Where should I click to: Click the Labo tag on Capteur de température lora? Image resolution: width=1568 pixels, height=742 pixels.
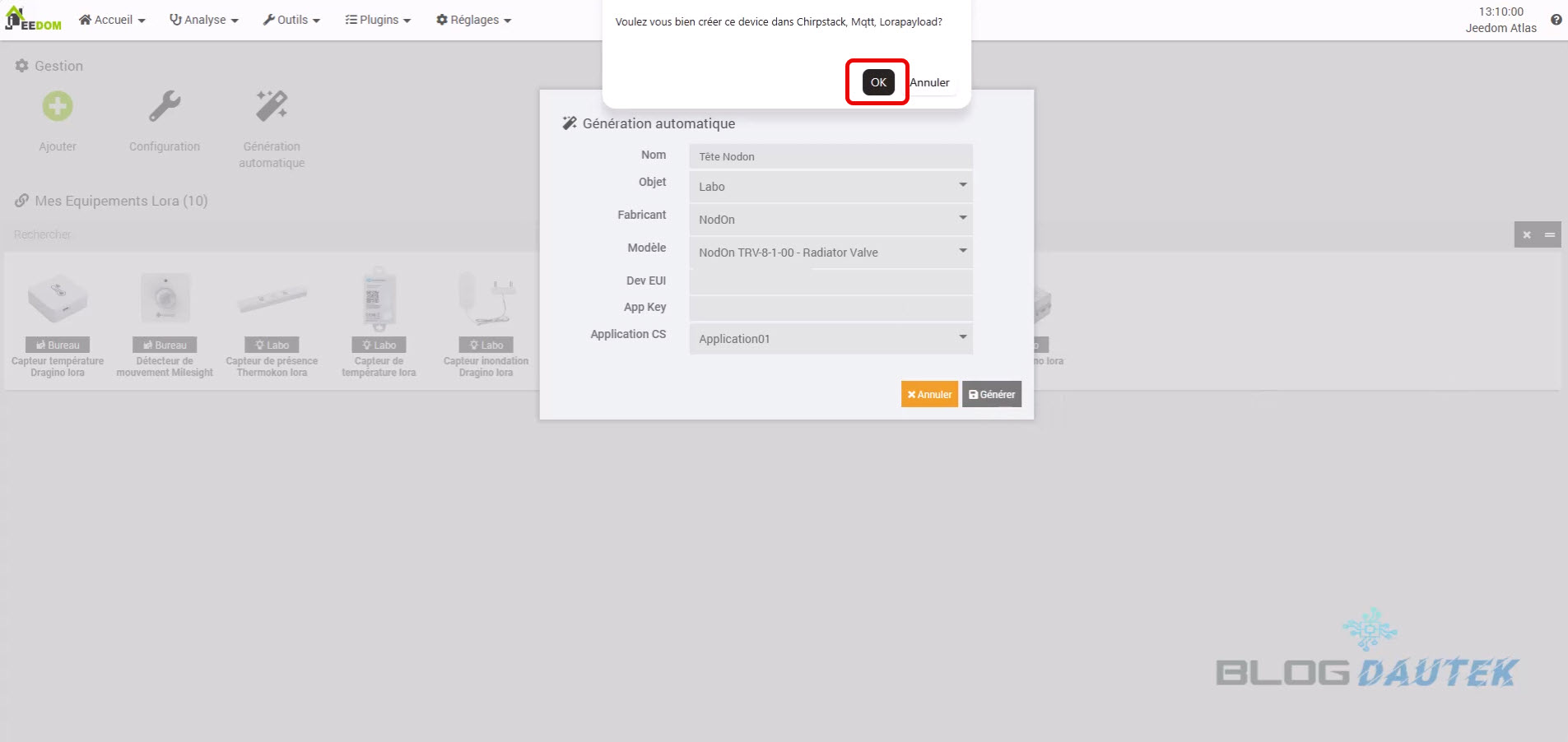coord(379,345)
